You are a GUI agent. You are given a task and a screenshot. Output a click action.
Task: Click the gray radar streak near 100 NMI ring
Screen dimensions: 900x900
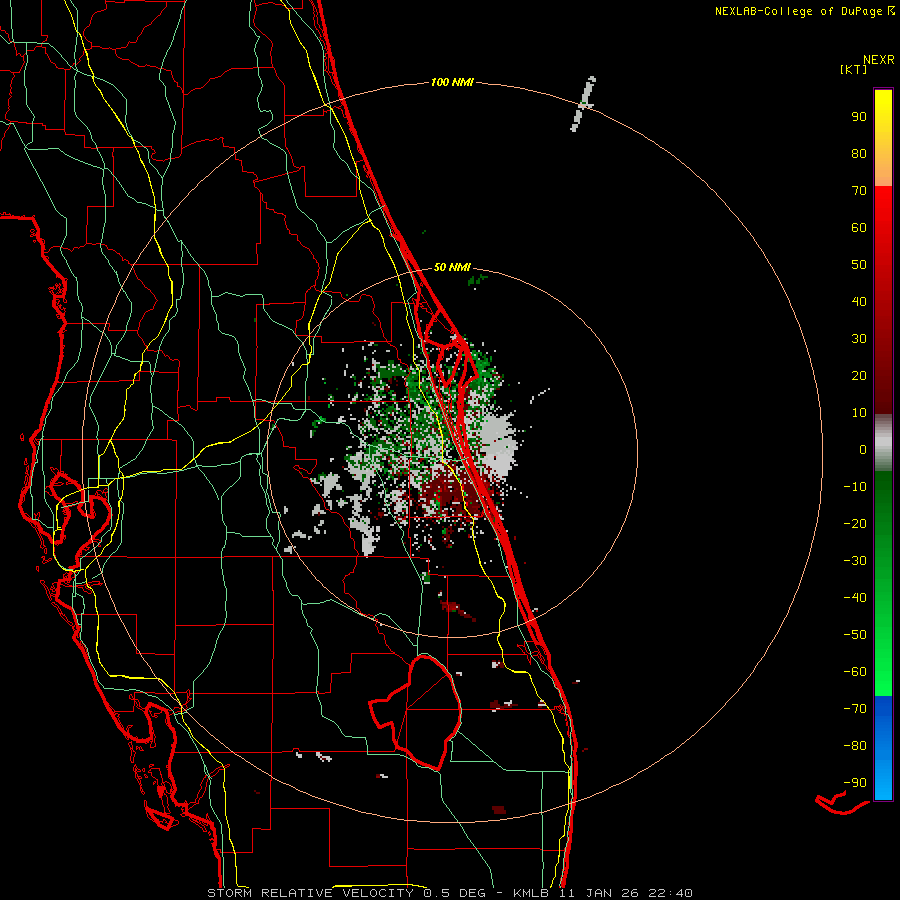[583, 104]
